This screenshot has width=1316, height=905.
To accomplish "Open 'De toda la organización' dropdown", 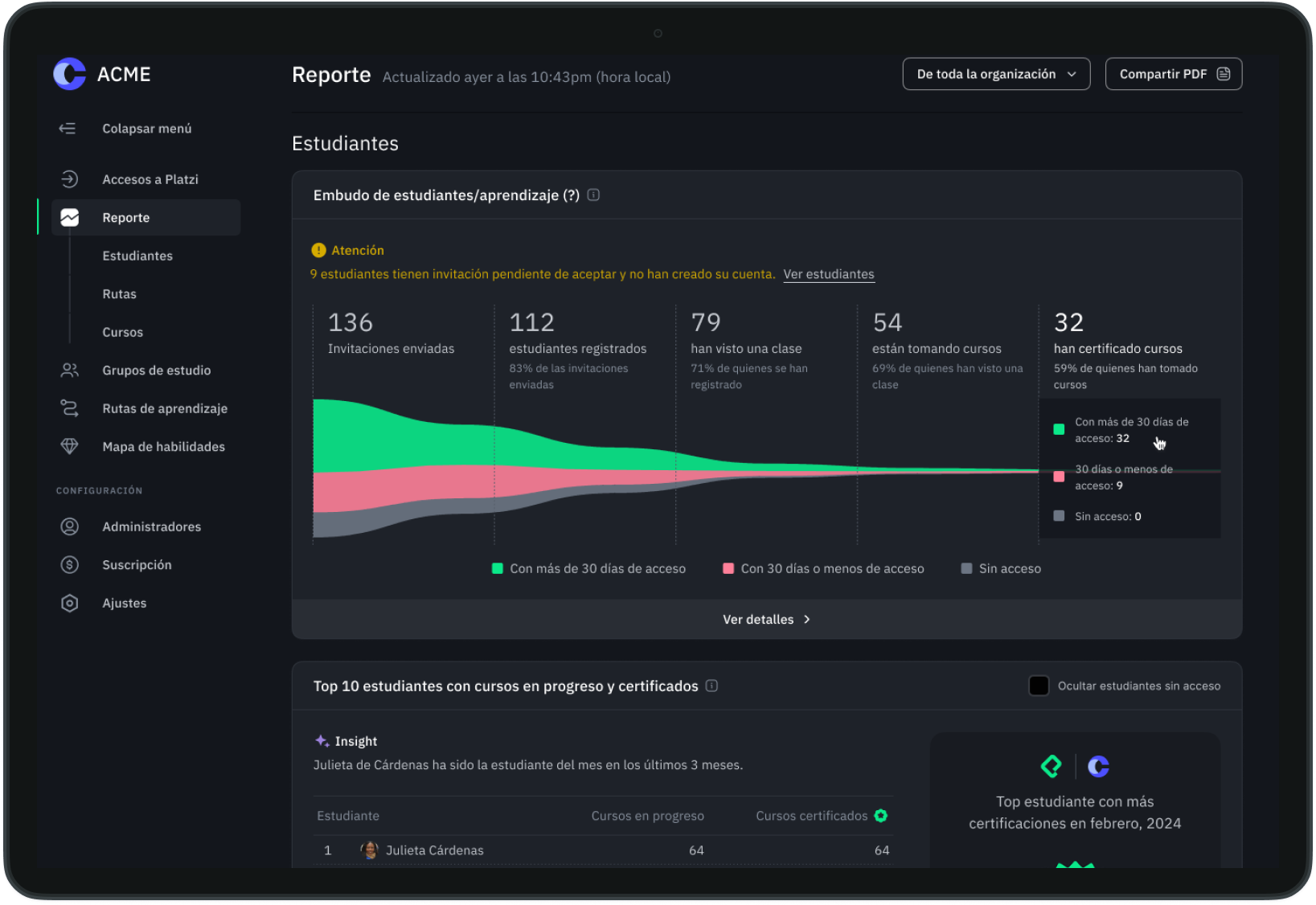I will click(x=996, y=74).
